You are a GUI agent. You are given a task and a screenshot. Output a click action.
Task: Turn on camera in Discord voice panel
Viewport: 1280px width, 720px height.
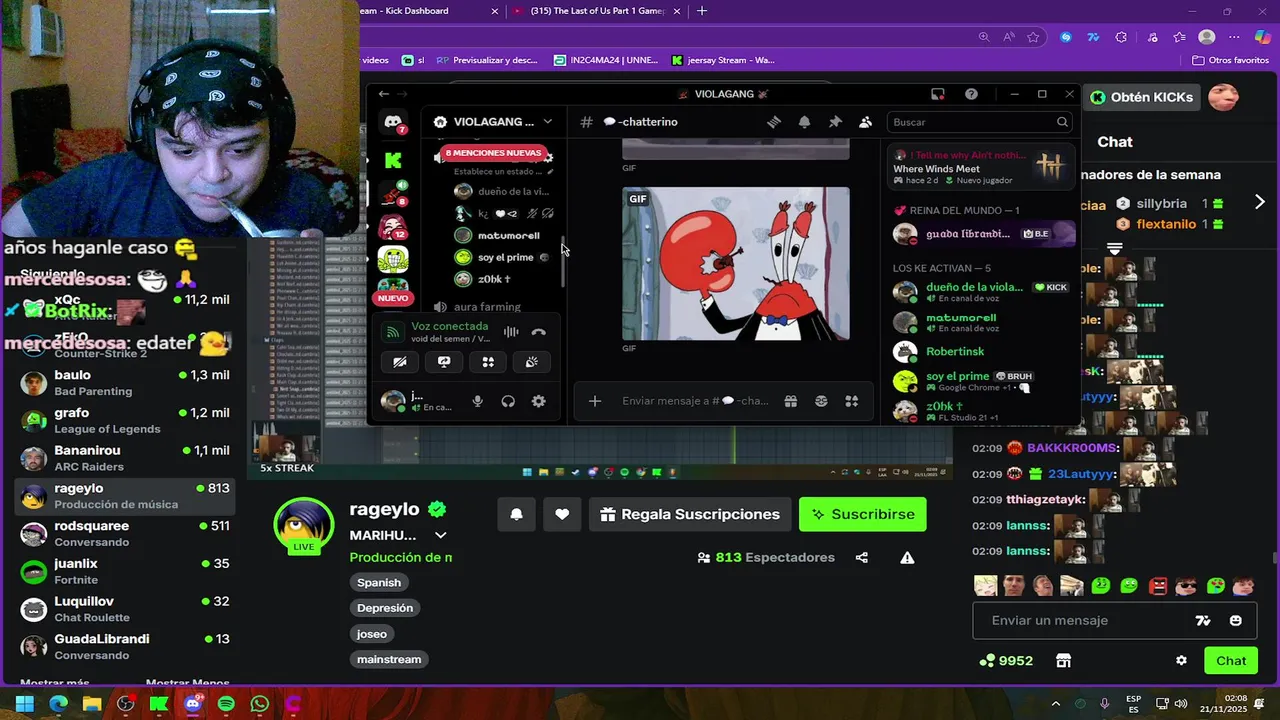tap(400, 362)
